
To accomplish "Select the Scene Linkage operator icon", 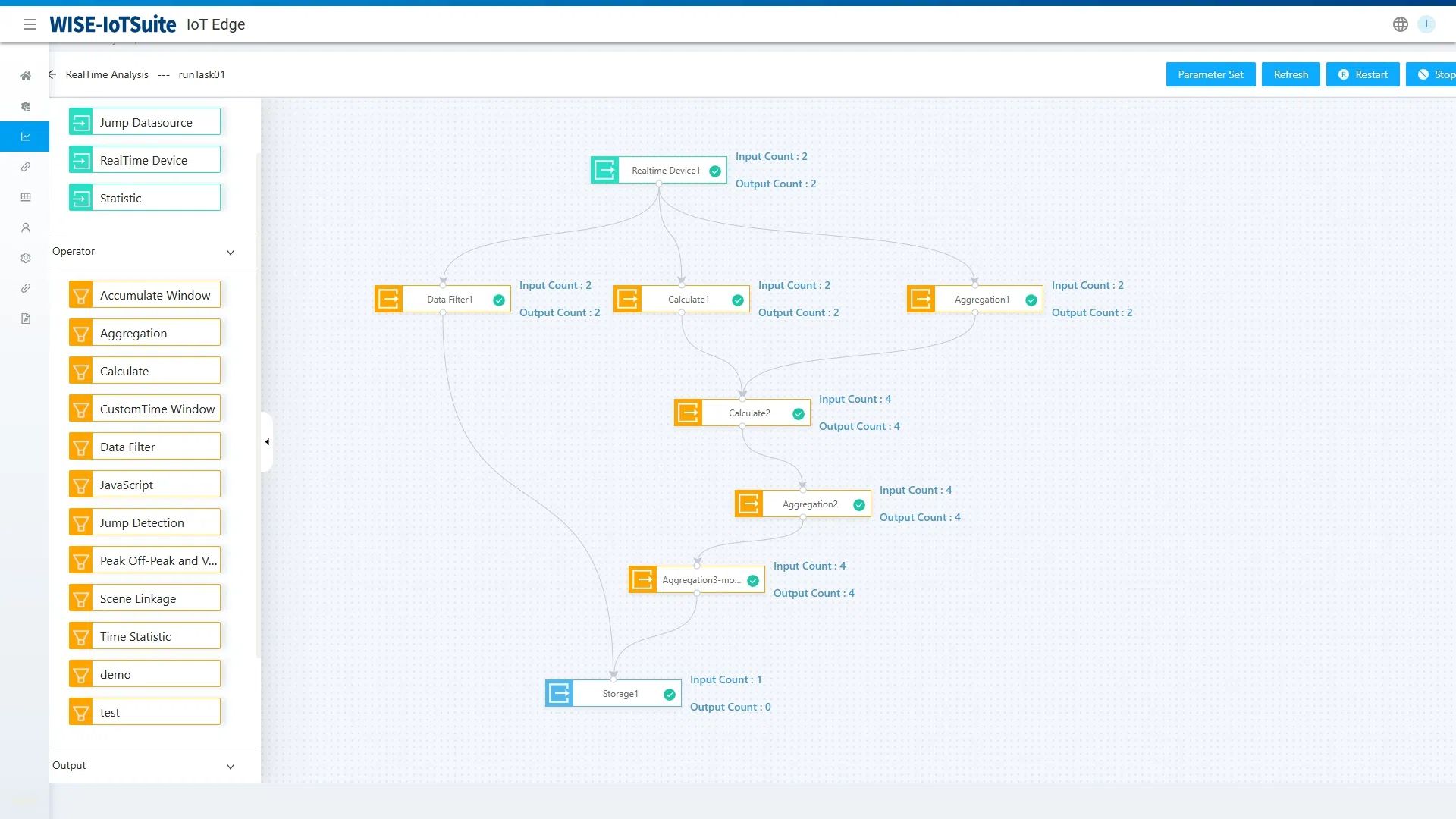I will coord(81,598).
